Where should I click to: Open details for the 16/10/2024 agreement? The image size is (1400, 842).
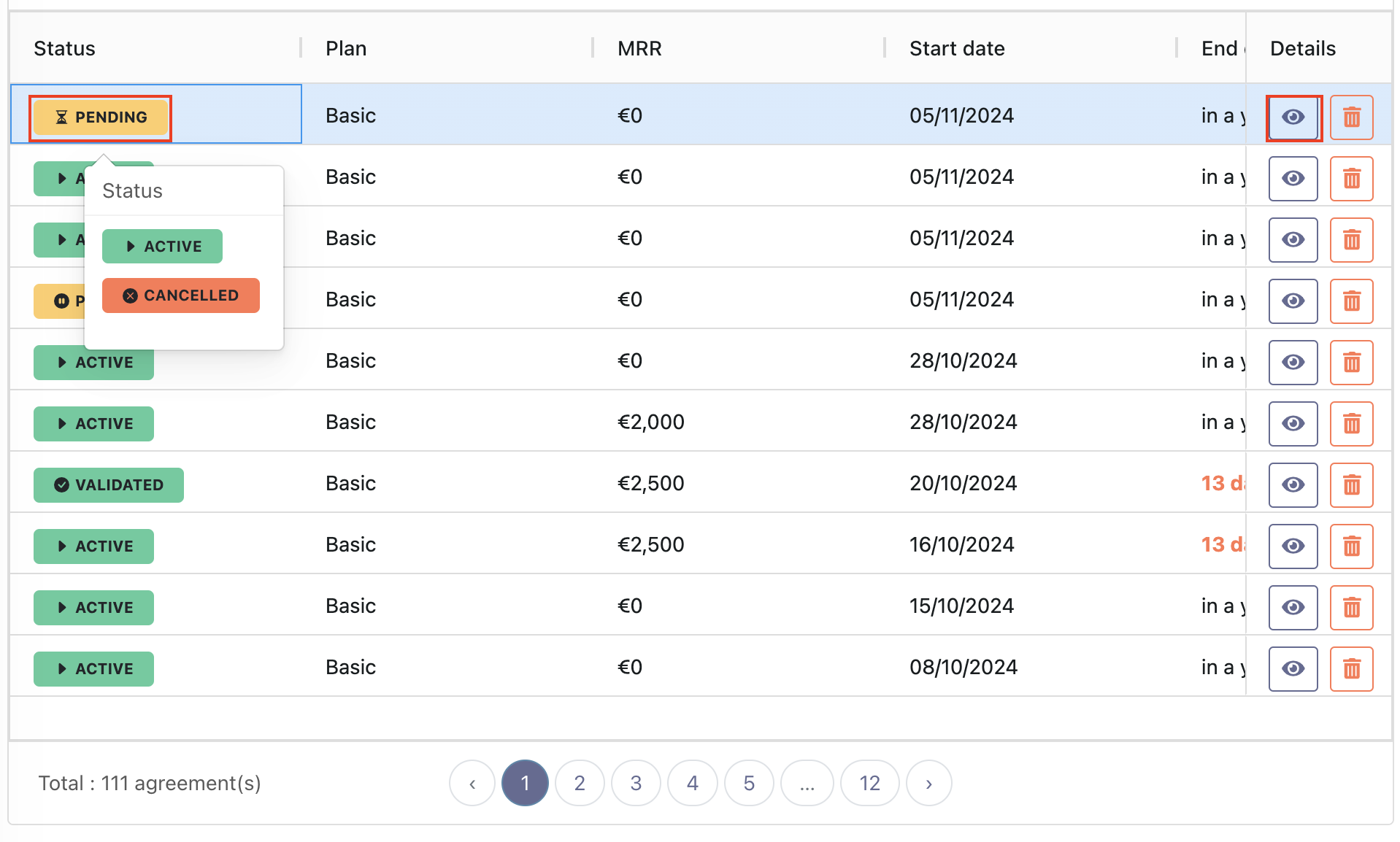[1293, 546]
